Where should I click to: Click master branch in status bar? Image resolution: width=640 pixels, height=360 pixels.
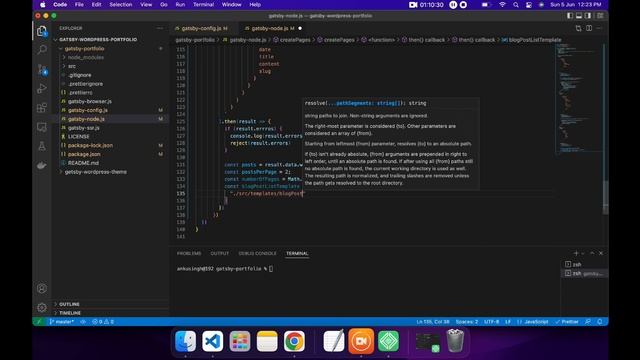point(62,322)
